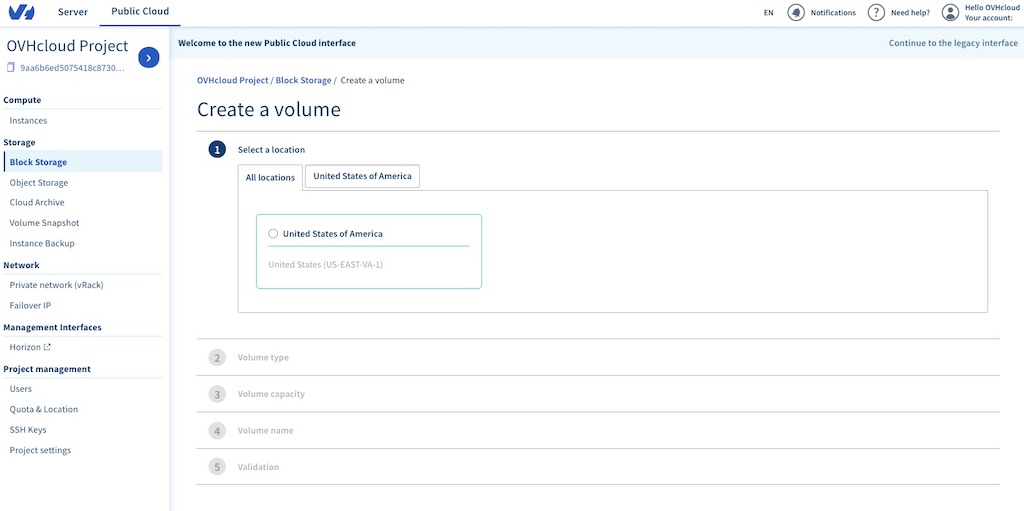Viewport: 1024px width, 511px height.
Task: Click the Block Storage breadcrumb link
Action: tap(303, 80)
